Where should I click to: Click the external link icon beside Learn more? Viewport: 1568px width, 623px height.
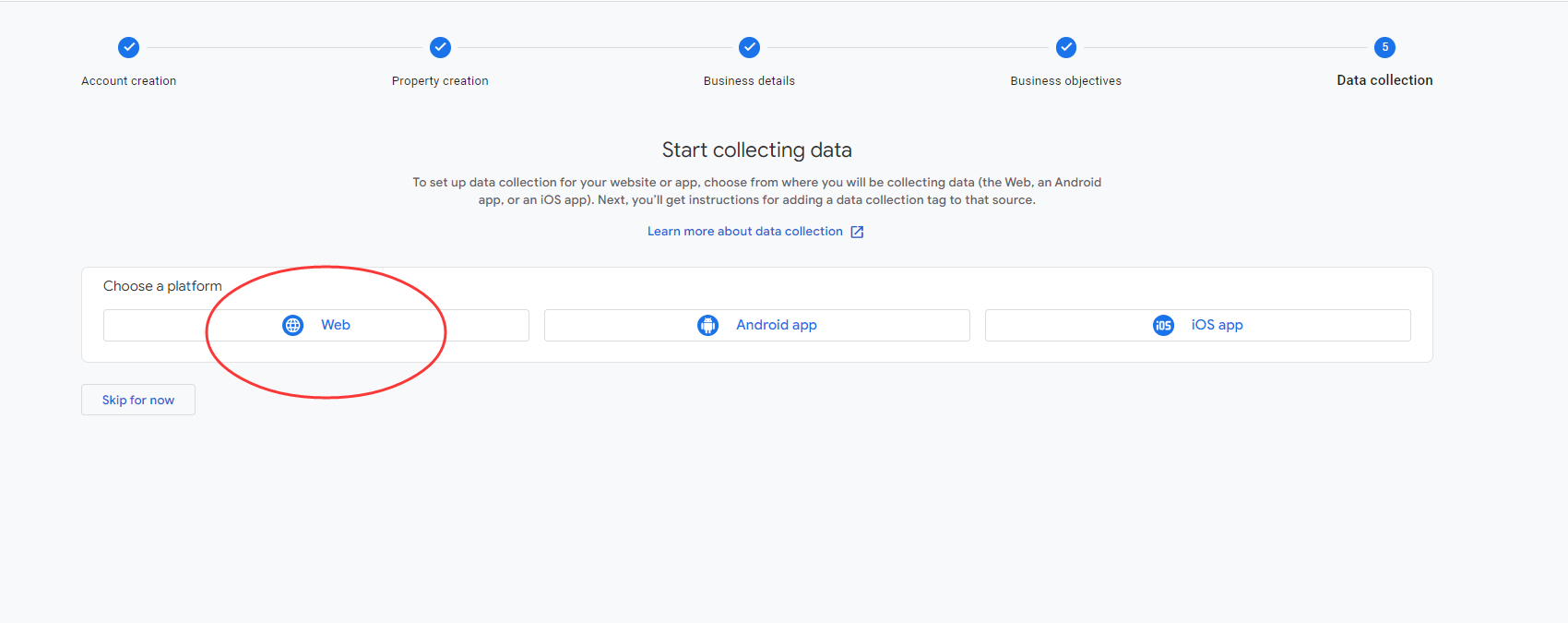(857, 232)
